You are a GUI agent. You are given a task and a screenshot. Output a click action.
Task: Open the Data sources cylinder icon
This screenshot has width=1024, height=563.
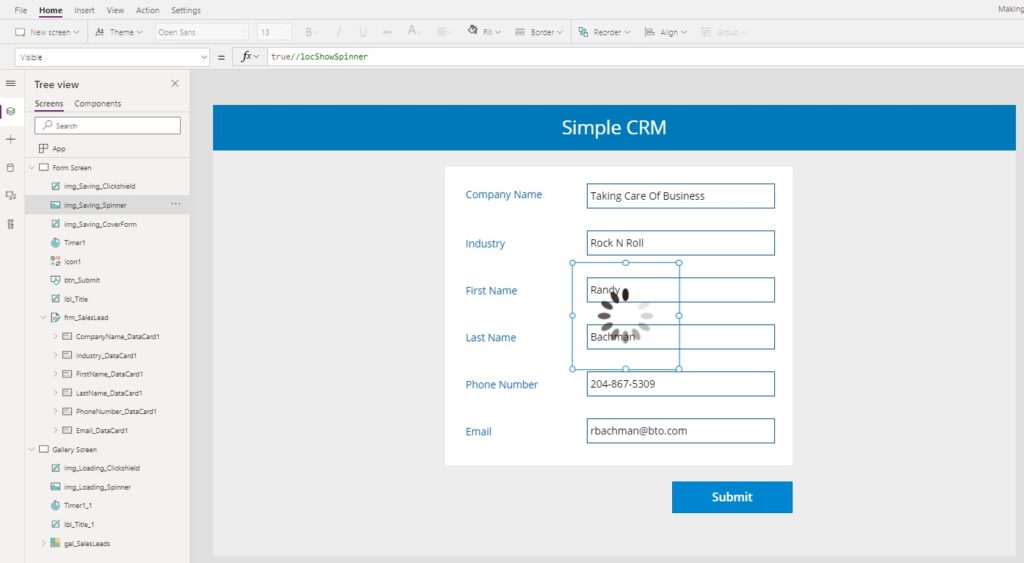10,168
